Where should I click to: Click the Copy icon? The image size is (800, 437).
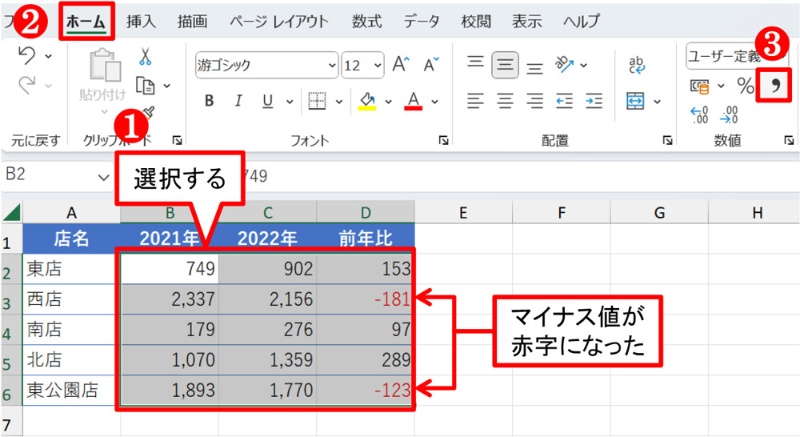click(145, 86)
